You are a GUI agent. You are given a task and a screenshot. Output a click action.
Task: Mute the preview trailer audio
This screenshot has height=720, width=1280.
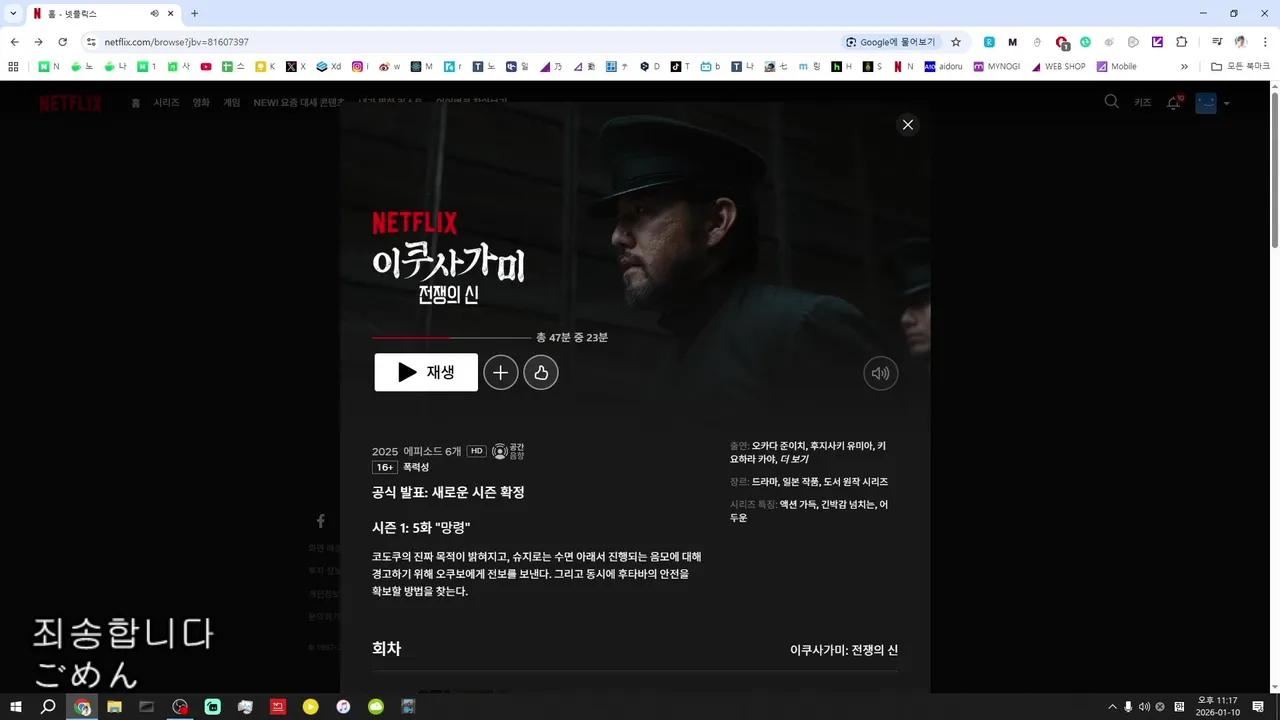point(881,373)
